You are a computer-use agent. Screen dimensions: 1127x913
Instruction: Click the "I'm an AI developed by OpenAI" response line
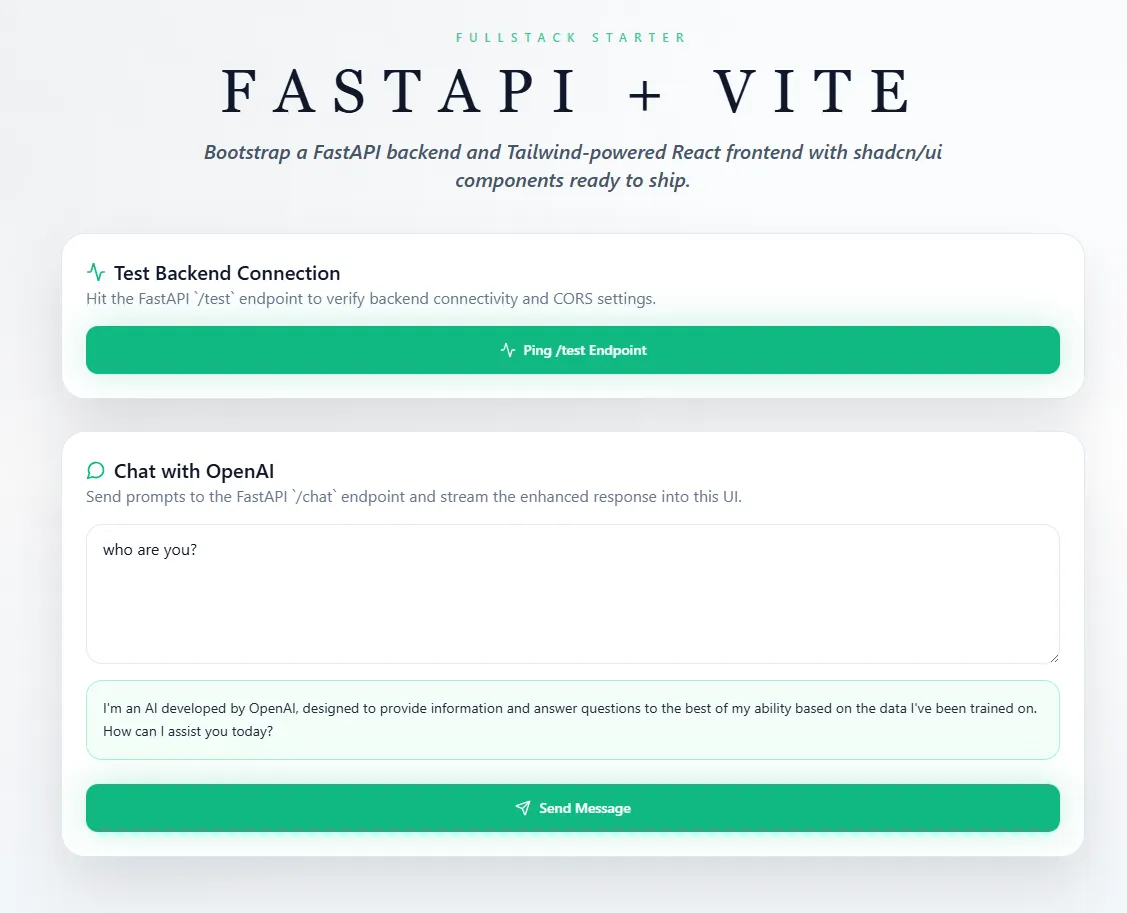pyautogui.click(x=570, y=708)
